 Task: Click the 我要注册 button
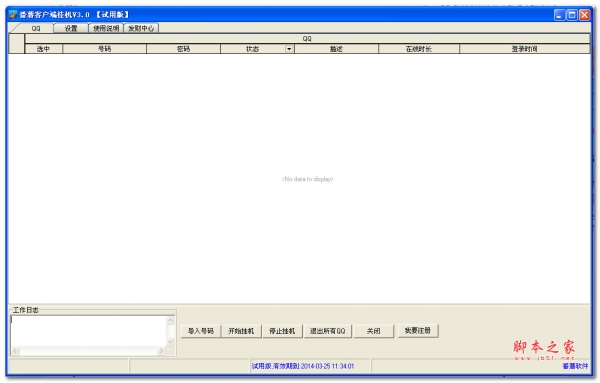point(418,331)
